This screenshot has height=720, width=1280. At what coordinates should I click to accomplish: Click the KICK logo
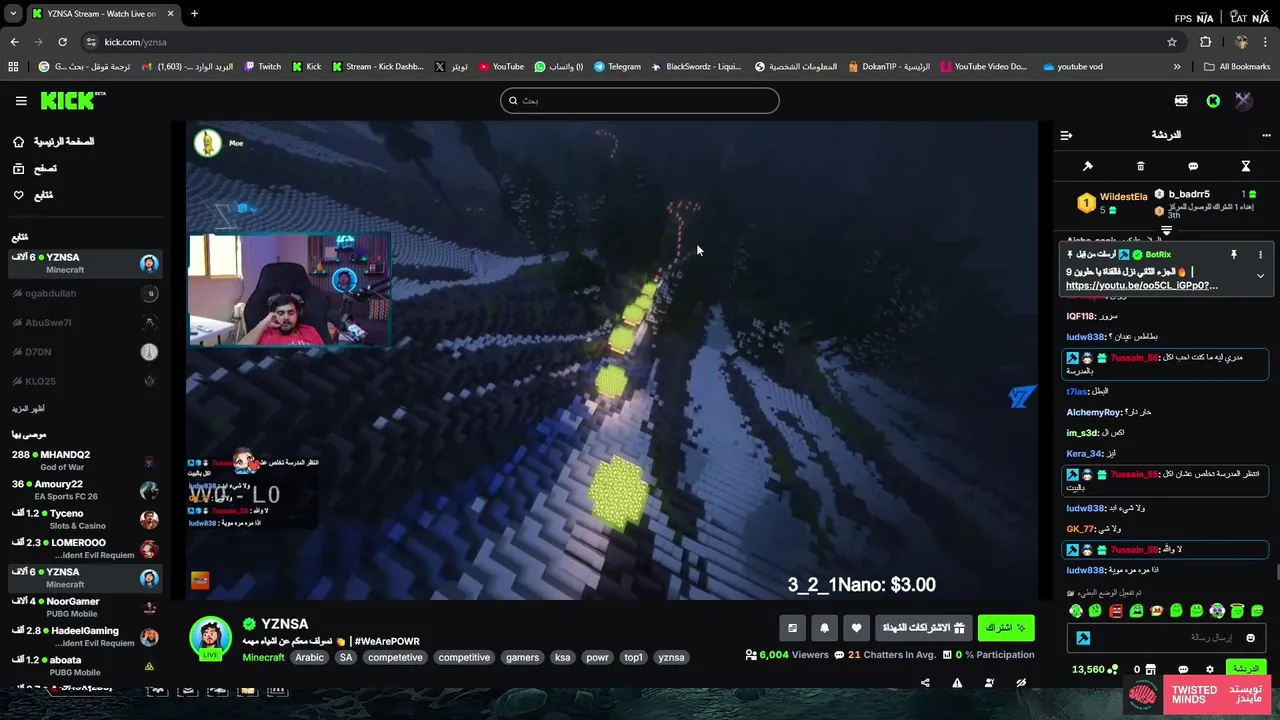pyautogui.click(x=72, y=100)
